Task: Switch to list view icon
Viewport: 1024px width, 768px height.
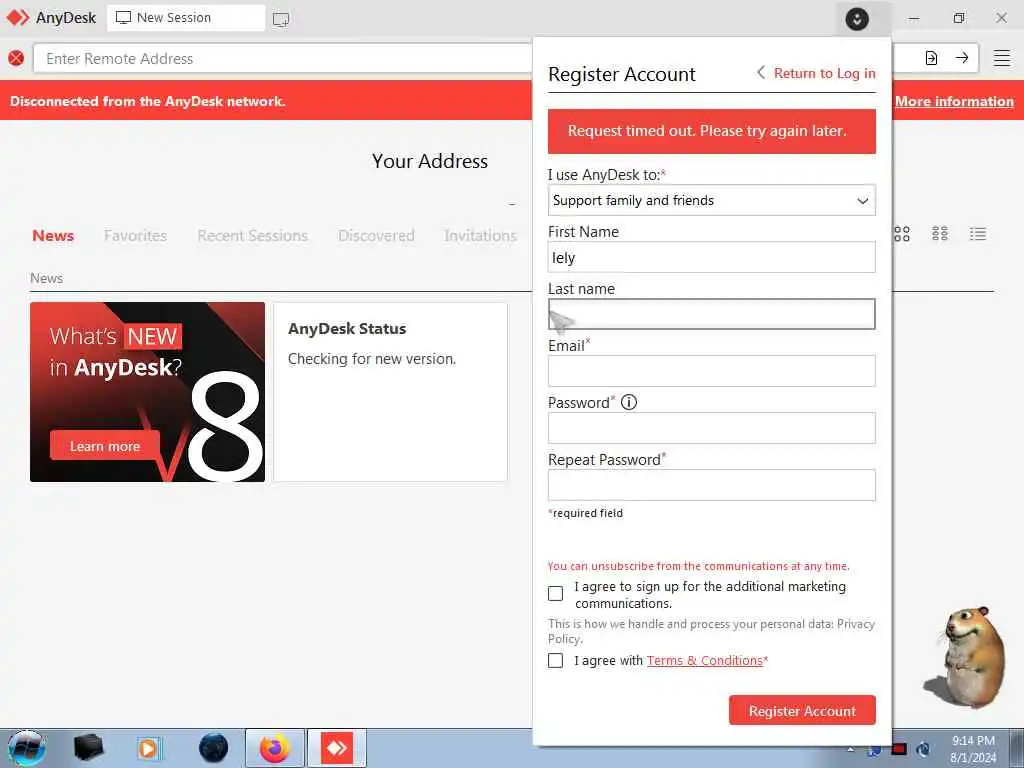Action: tap(978, 234)
